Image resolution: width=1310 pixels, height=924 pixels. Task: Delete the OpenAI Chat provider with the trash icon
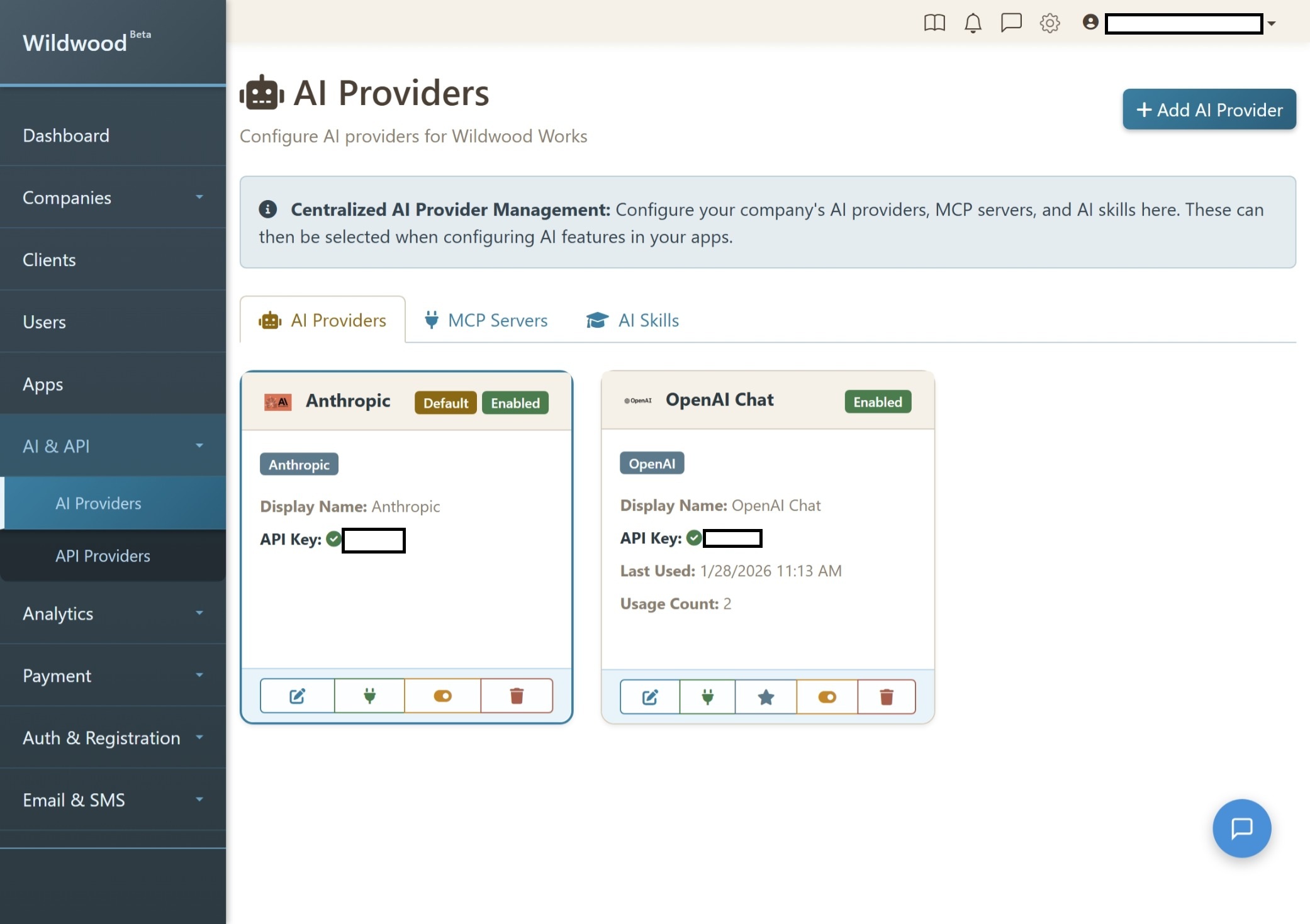[x=886, y=696]
